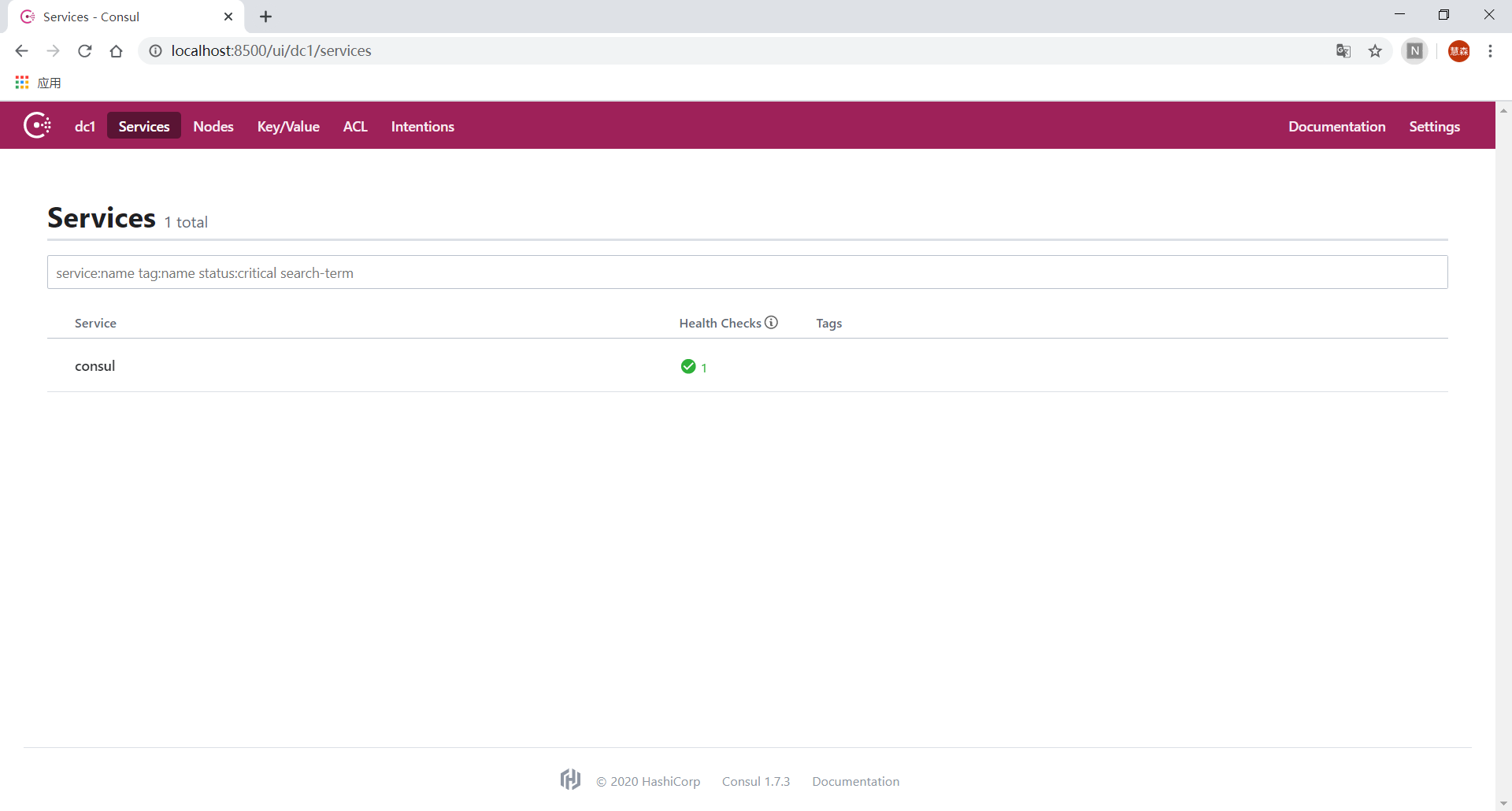Click the HashiCorp logo in footer

tap(571, 780)
